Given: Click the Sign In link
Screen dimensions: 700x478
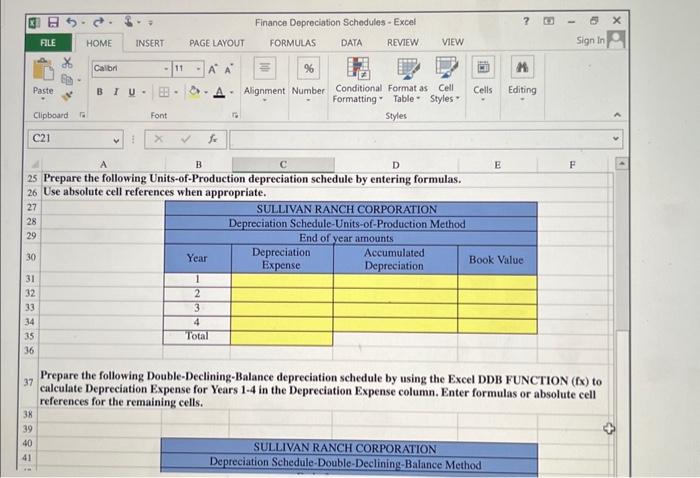Looking at the screenshot, I should click(591, 41).
